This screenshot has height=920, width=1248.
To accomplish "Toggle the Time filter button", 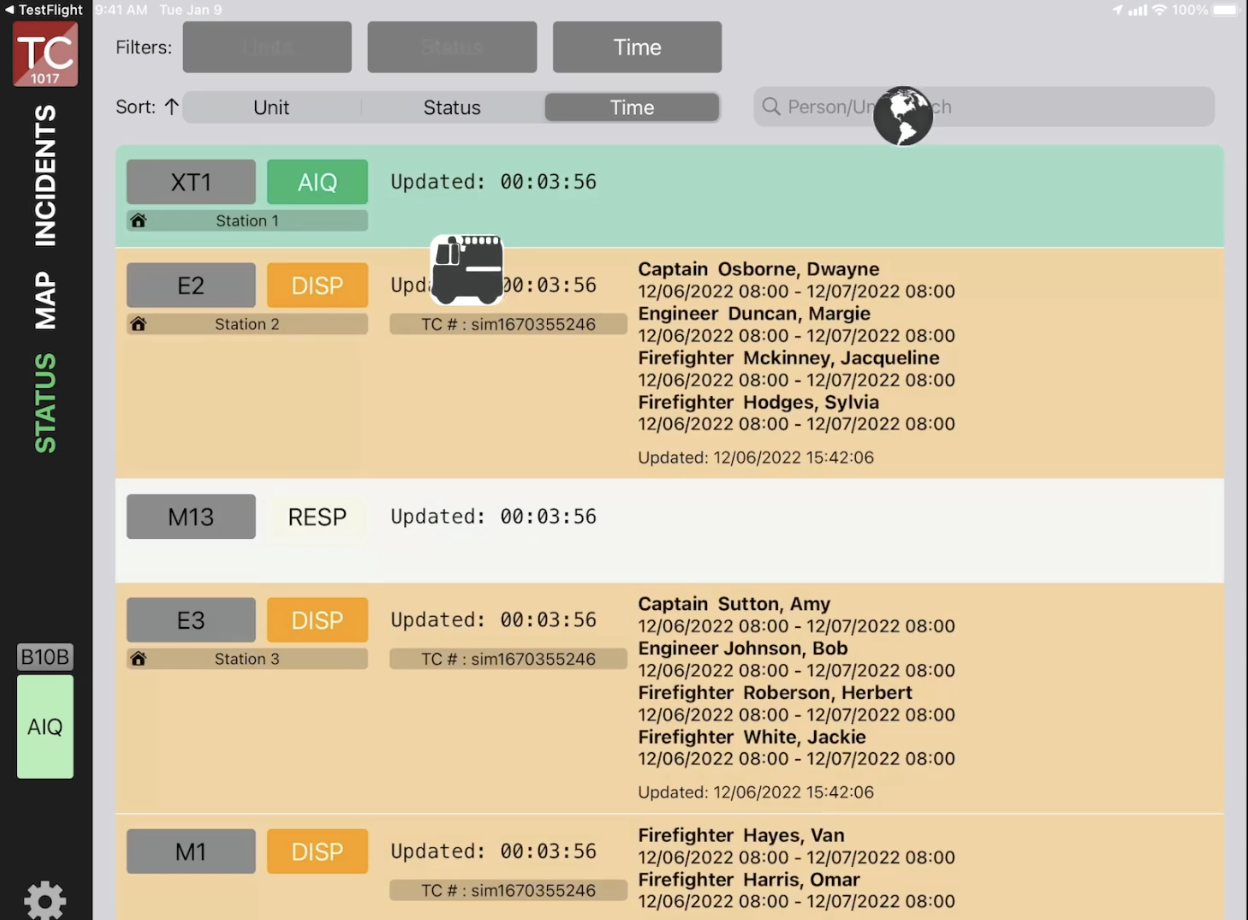I will [637, 48].
